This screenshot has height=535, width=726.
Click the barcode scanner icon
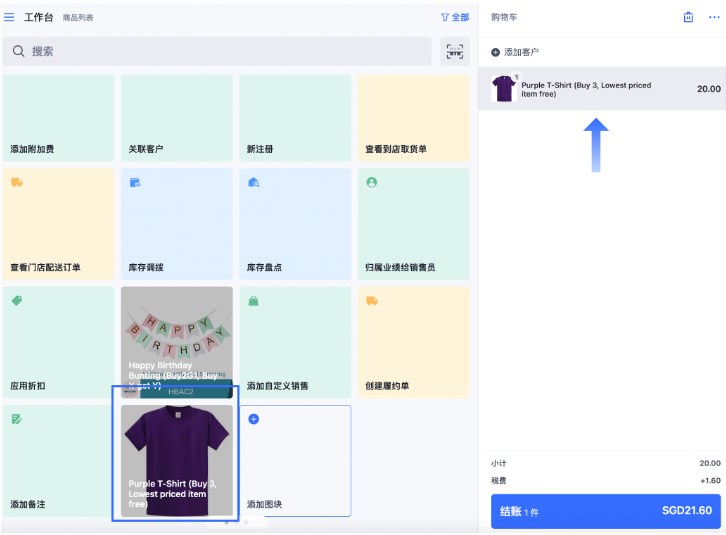(x=455, y=51)
